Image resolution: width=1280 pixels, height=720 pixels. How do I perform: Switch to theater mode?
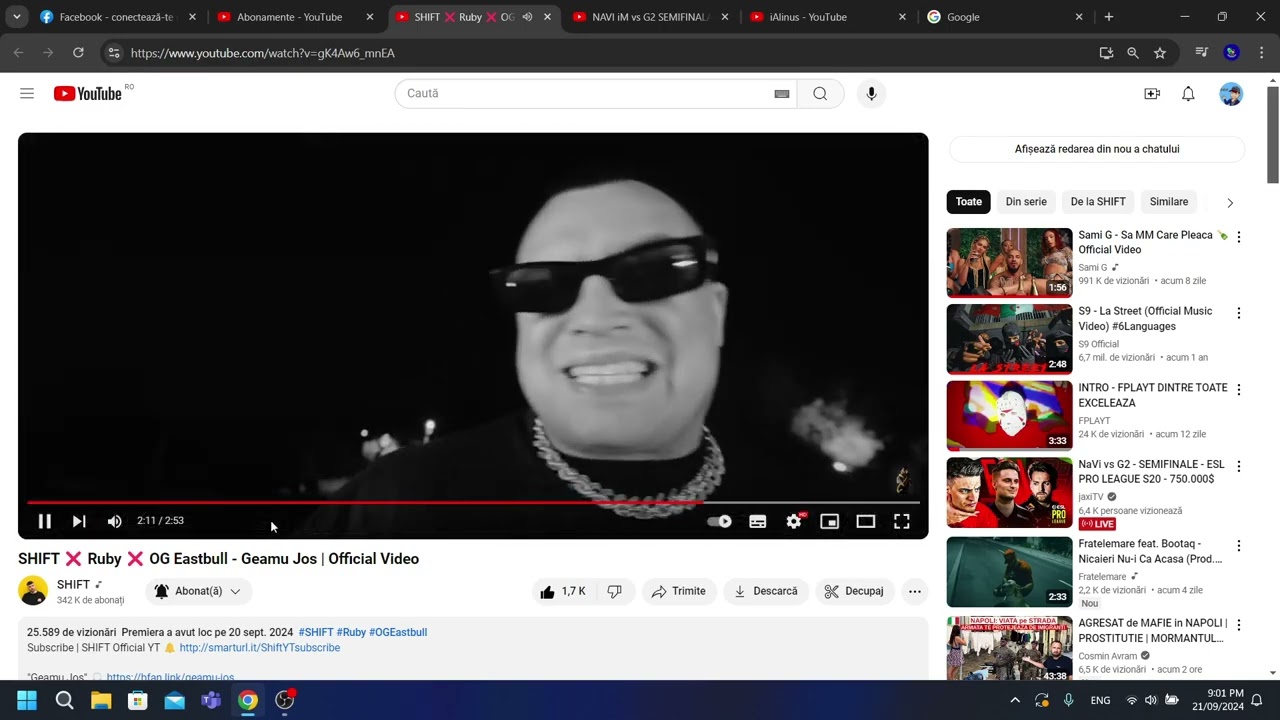[866, 521]
